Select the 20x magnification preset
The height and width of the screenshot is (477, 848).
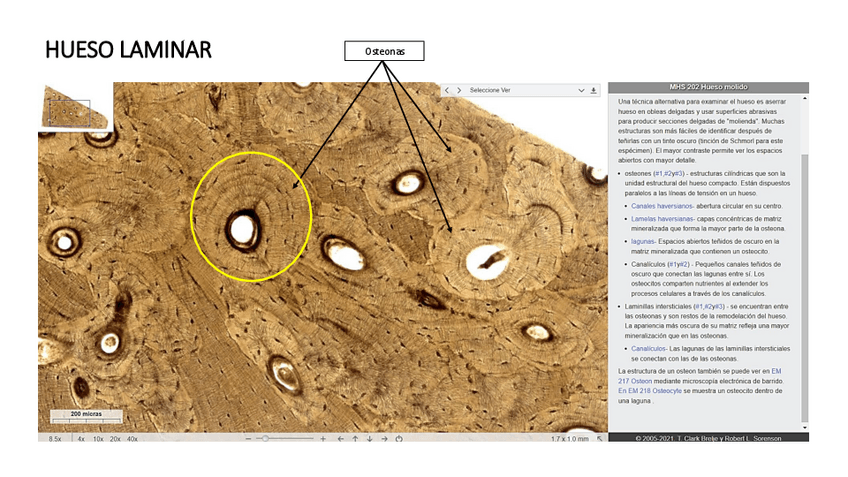click(115, 438)
